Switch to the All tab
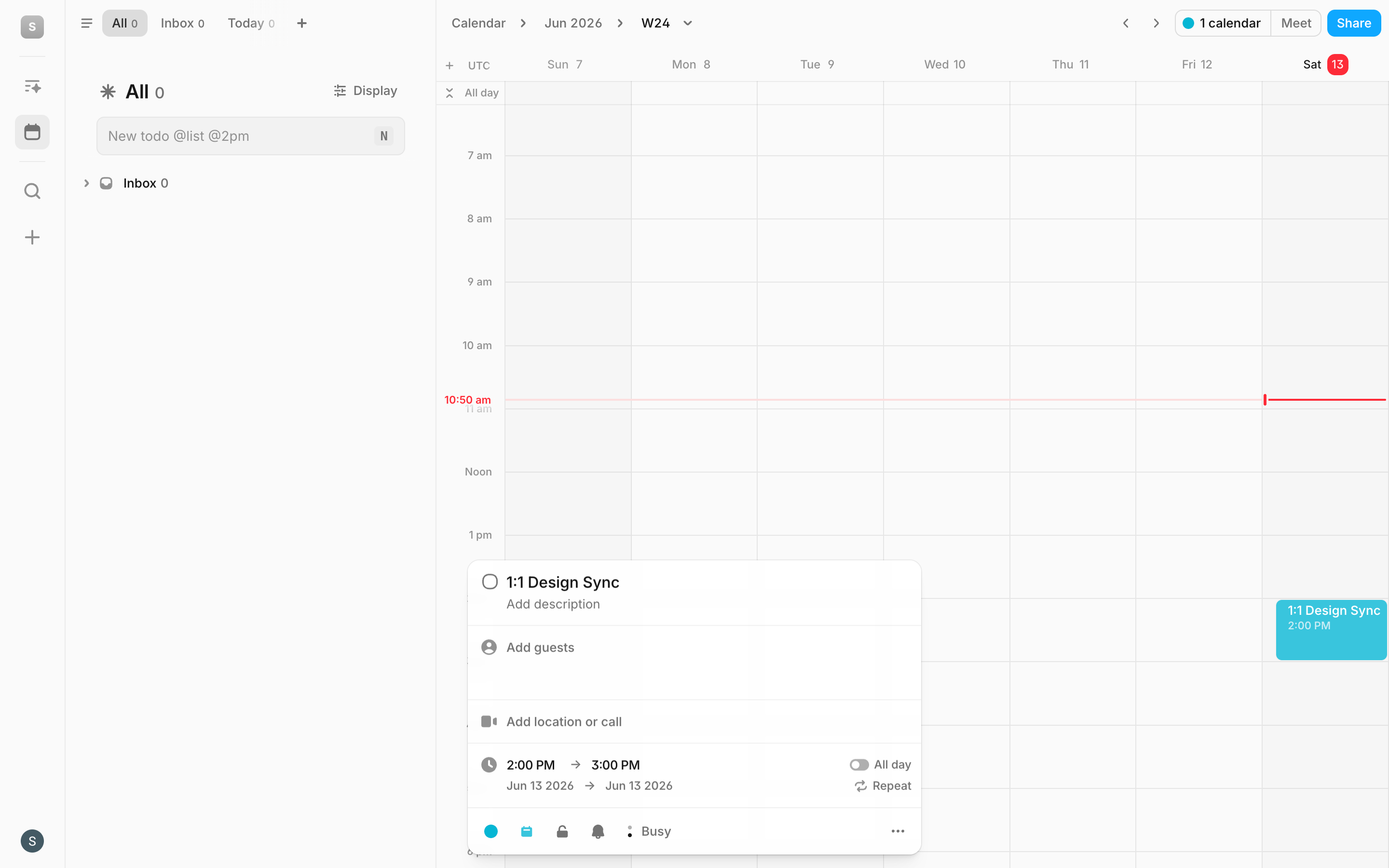This screenshot has height=868, width=1389. 124,23
